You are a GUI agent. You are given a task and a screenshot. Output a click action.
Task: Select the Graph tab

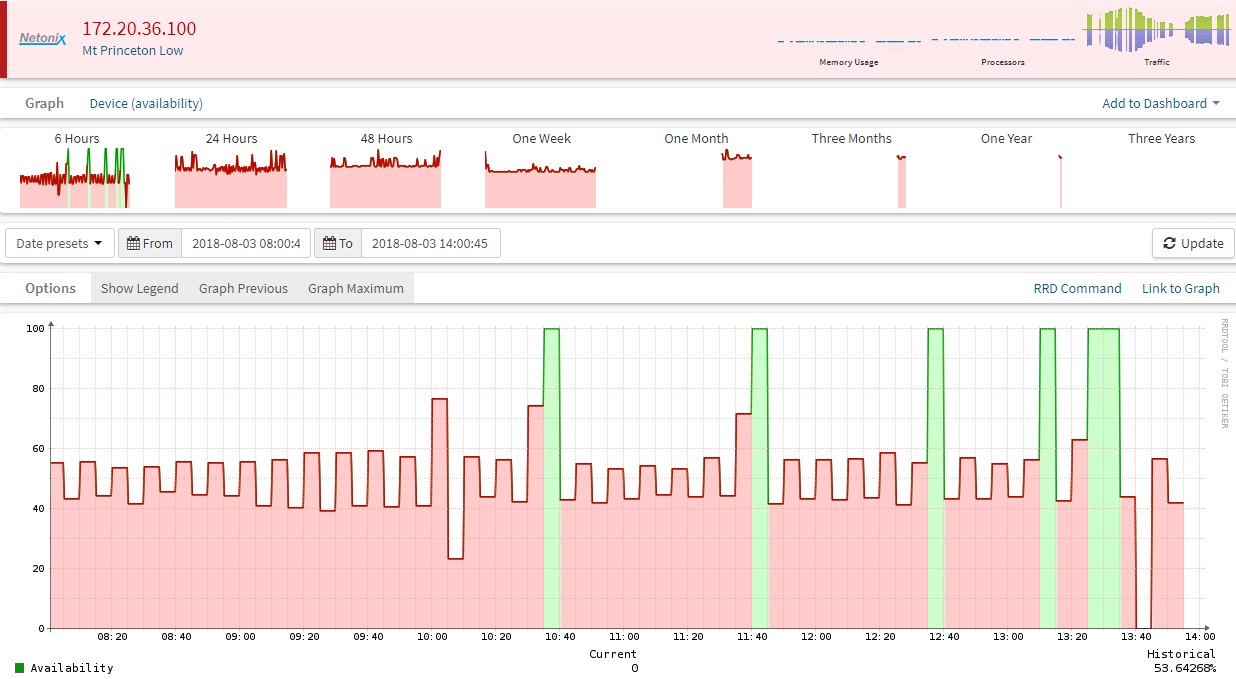click(x=44, y=103)
